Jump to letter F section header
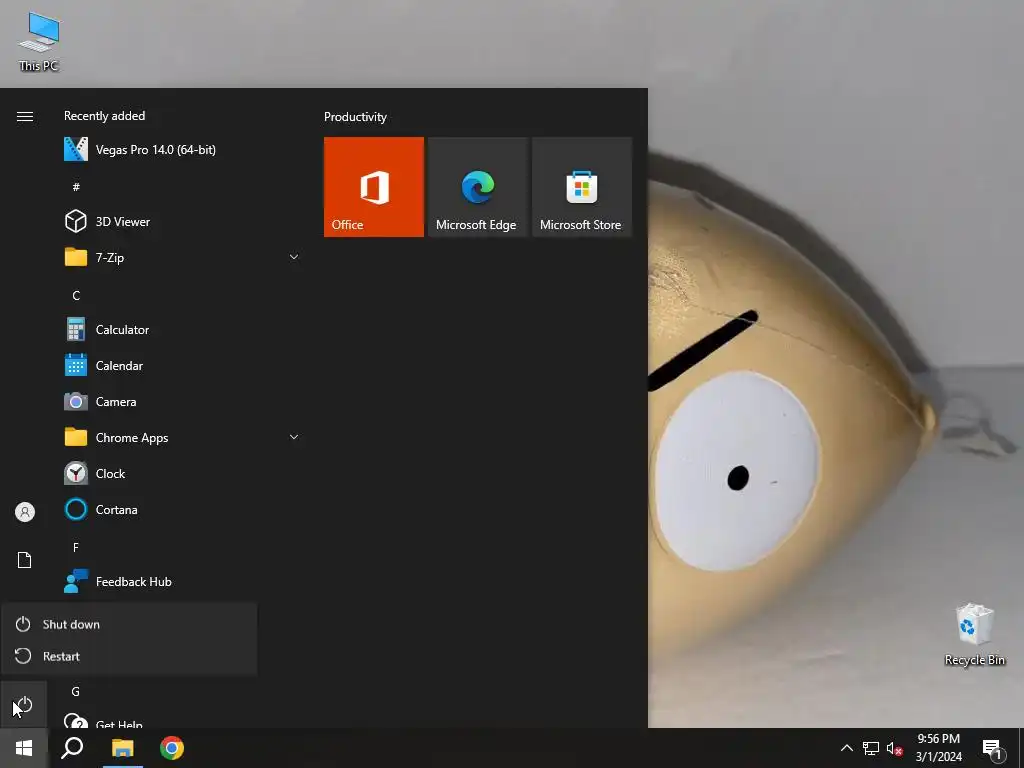Screen dimensions: 1024x768 [x=76, y=547]
